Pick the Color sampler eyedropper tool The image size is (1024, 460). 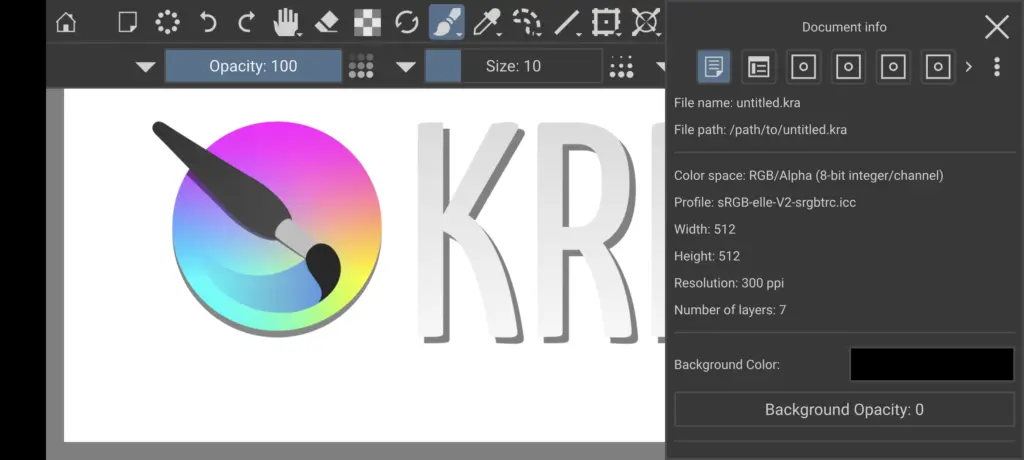(487, 22)
